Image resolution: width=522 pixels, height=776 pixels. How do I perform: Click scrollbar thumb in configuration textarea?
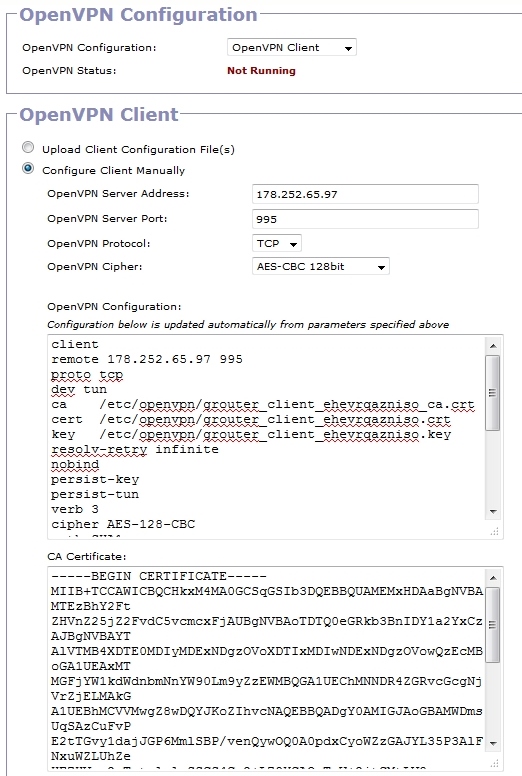pyautogui.click(x=493, y=392)
